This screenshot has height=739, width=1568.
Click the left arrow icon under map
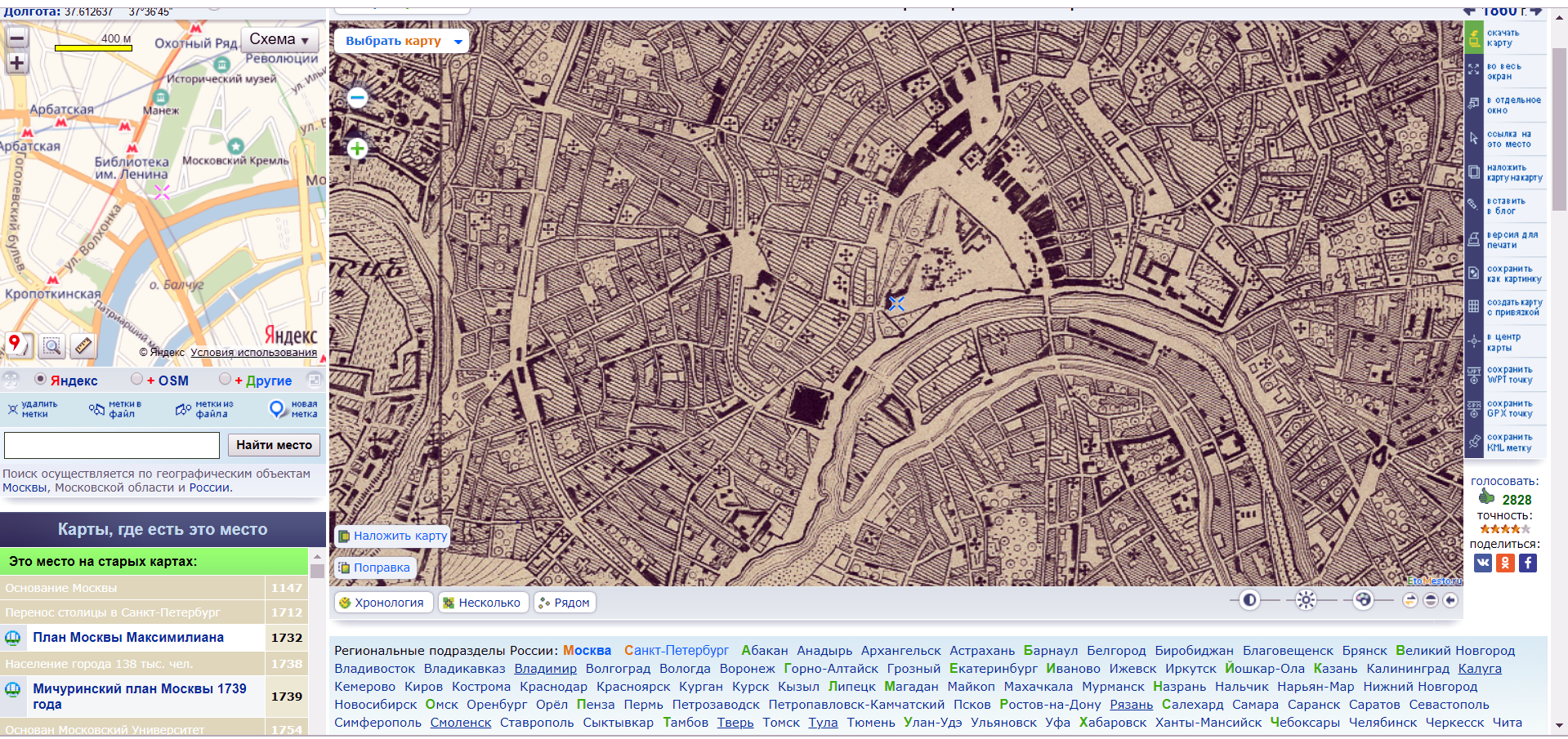(1450, 600)
